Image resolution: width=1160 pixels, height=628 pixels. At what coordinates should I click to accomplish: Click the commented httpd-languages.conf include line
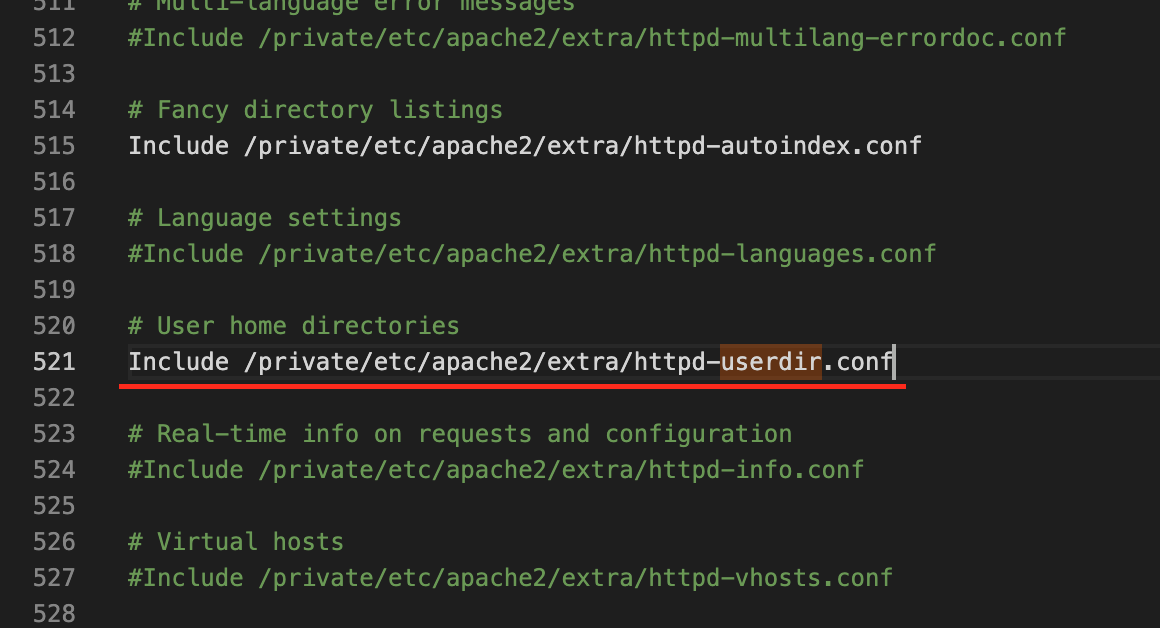[532, 254]
